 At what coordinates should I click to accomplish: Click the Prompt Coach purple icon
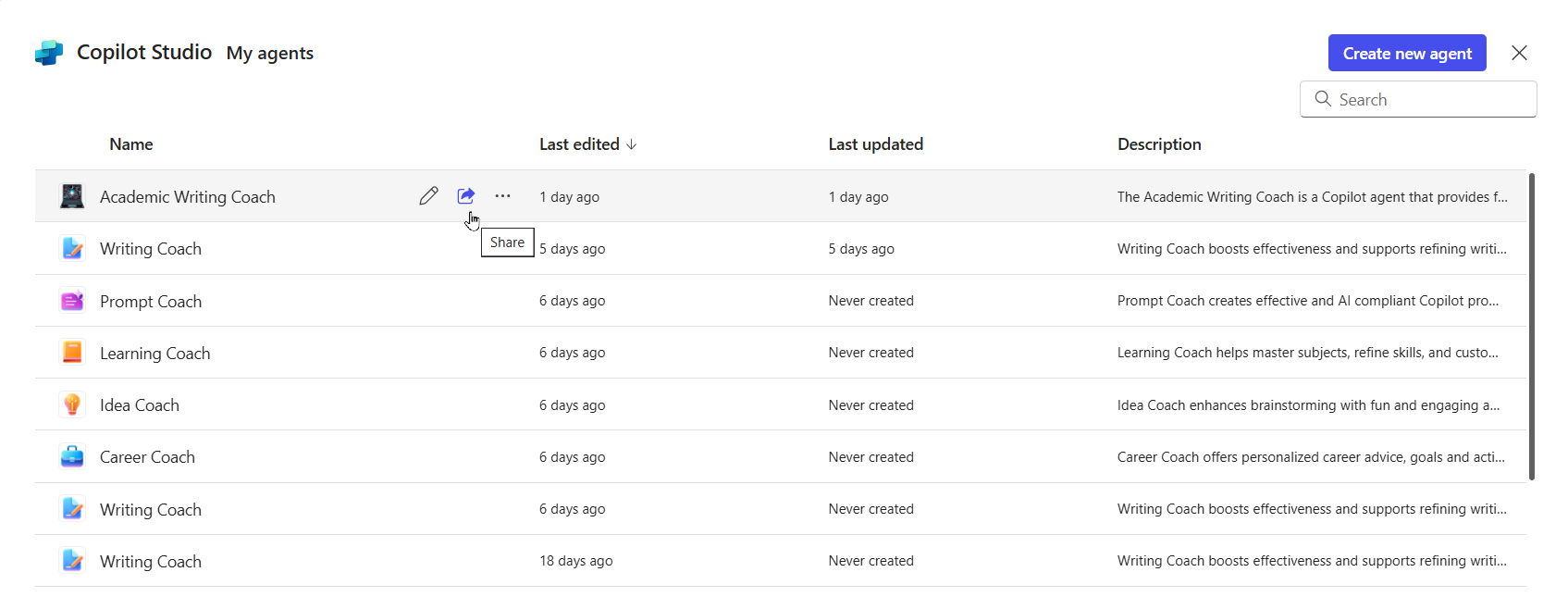coord(72,301)
